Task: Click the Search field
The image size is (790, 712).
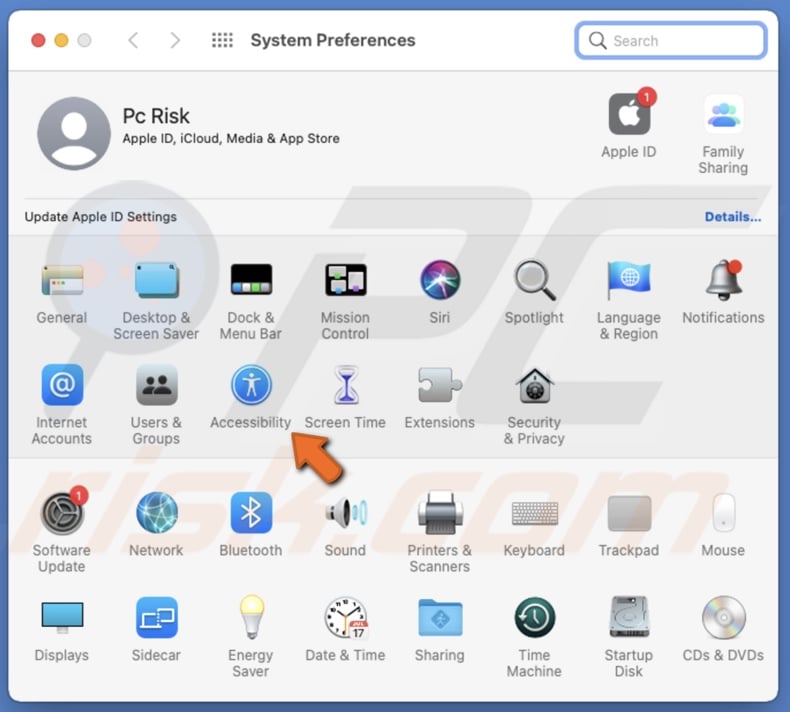Action: (671, 40)
